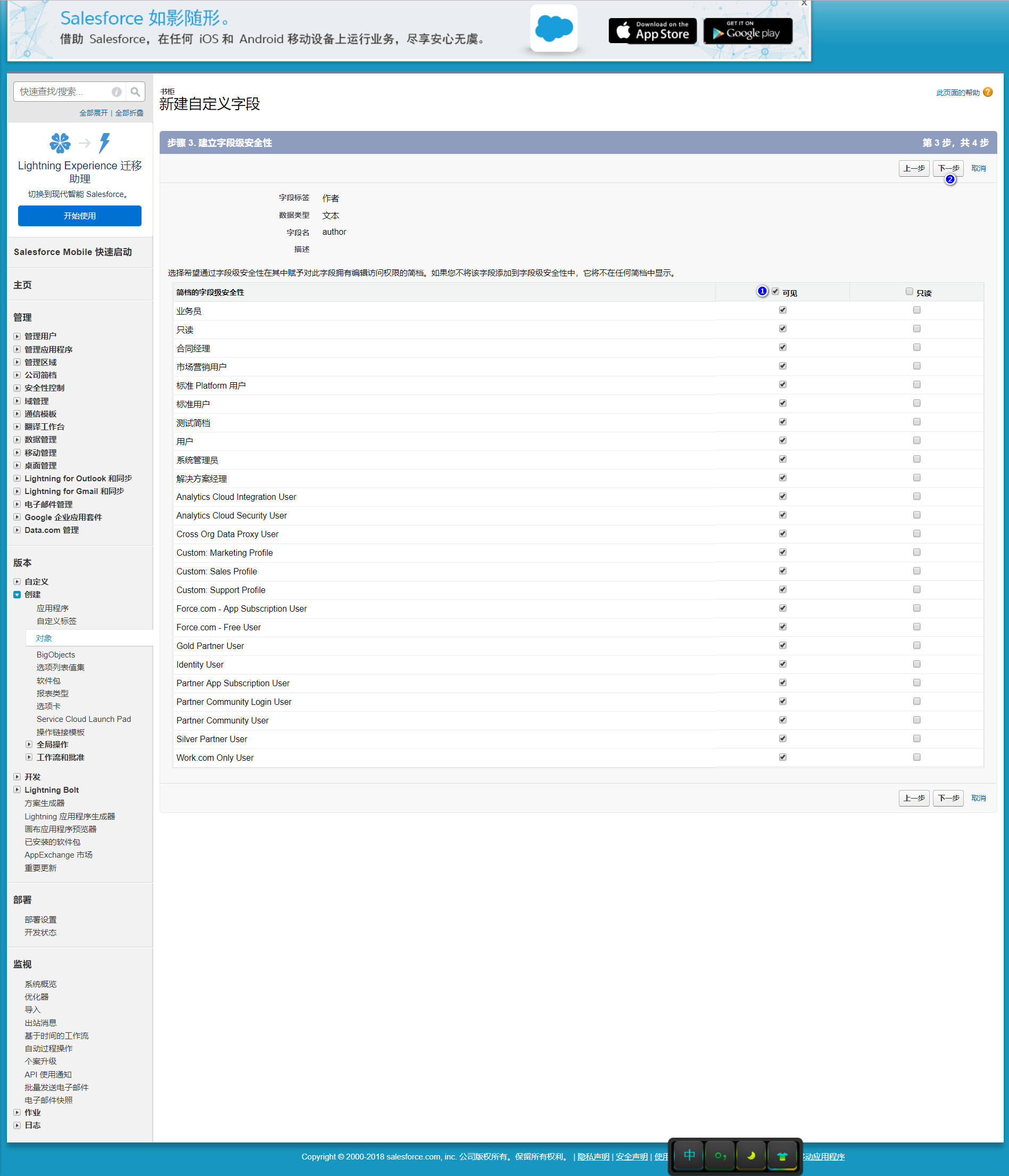Check read-only box for Work.com Only User

[x=916, y=757]
